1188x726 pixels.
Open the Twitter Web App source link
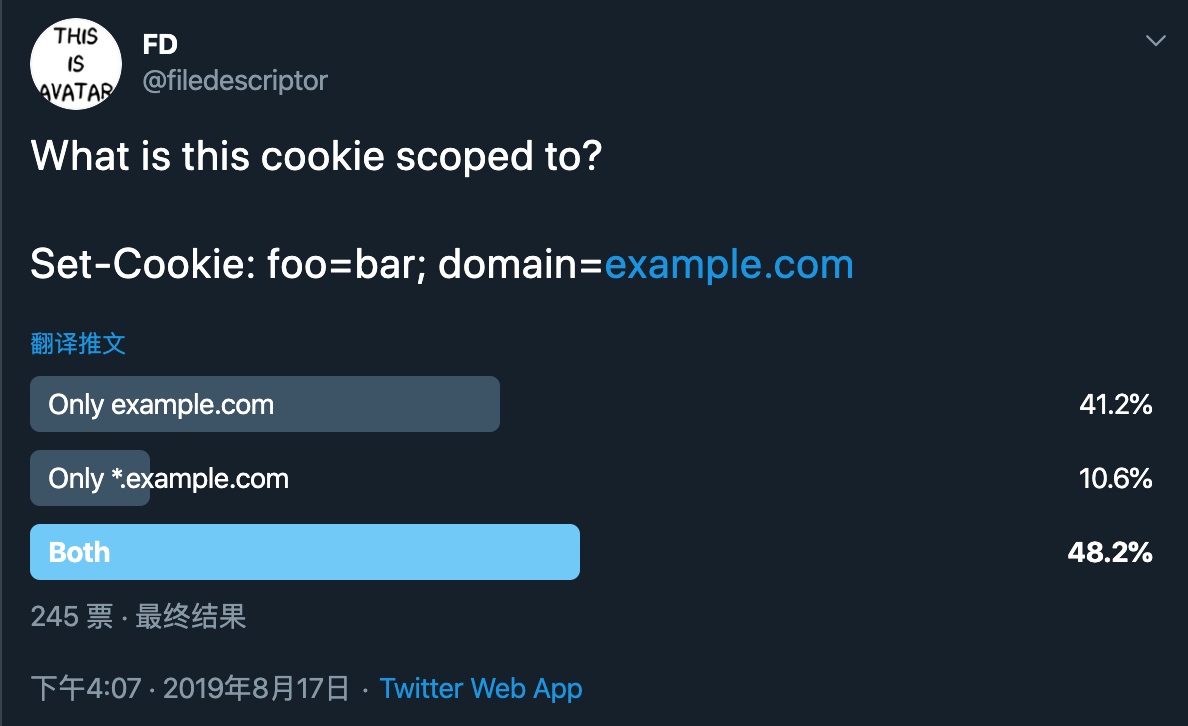[x=481, y=688]
